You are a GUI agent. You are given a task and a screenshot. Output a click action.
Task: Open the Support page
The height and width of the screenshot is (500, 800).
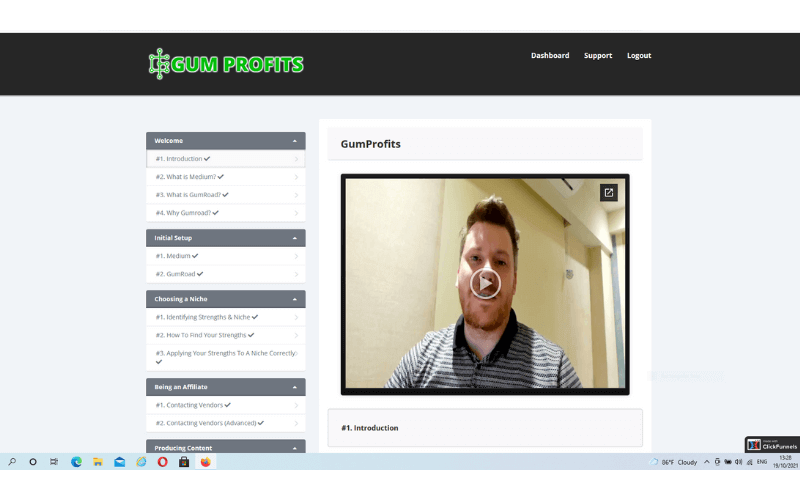pyautogui.click(x=598, y=56)
